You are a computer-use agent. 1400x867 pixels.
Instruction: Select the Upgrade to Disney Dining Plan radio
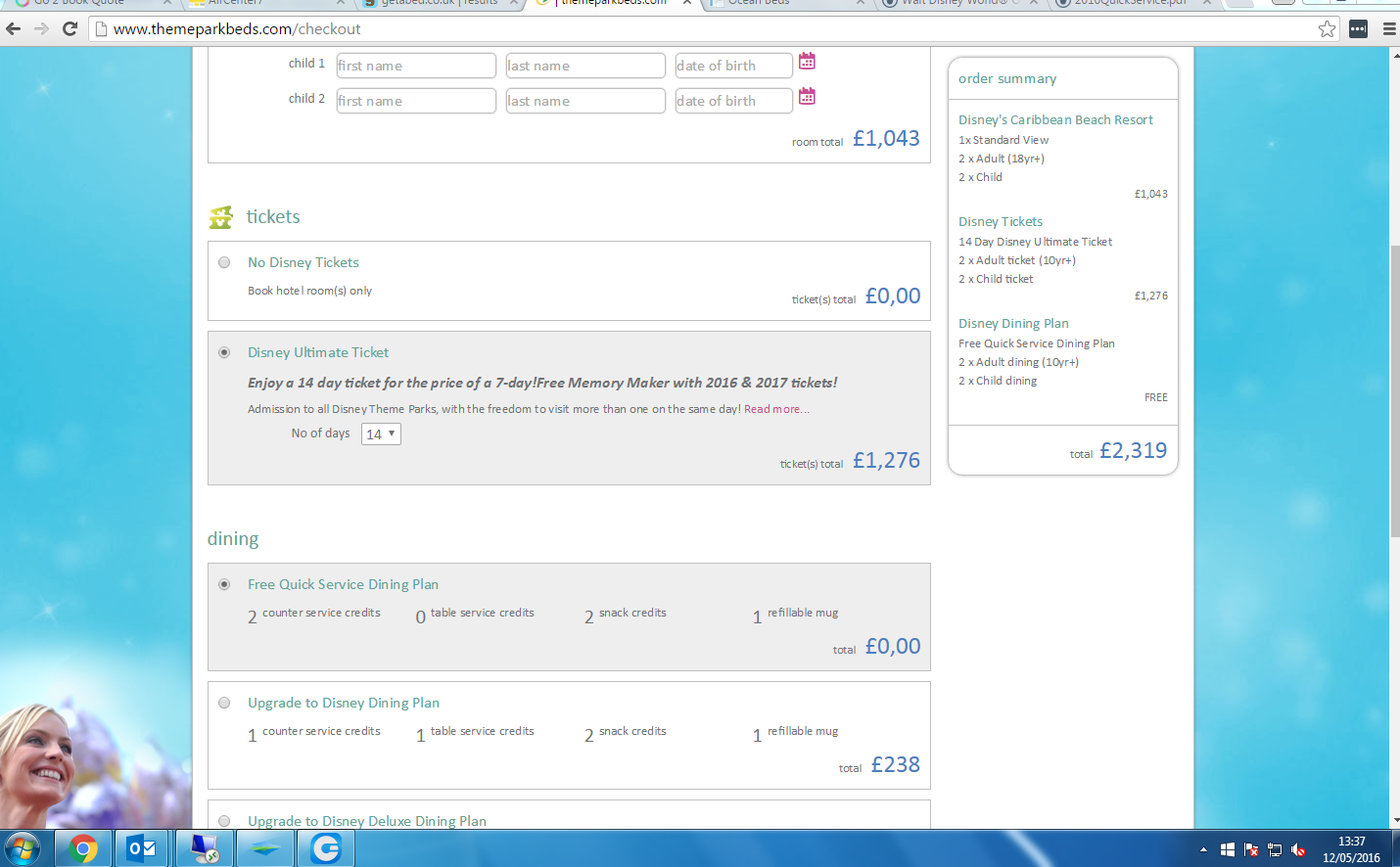click(224, 703)
